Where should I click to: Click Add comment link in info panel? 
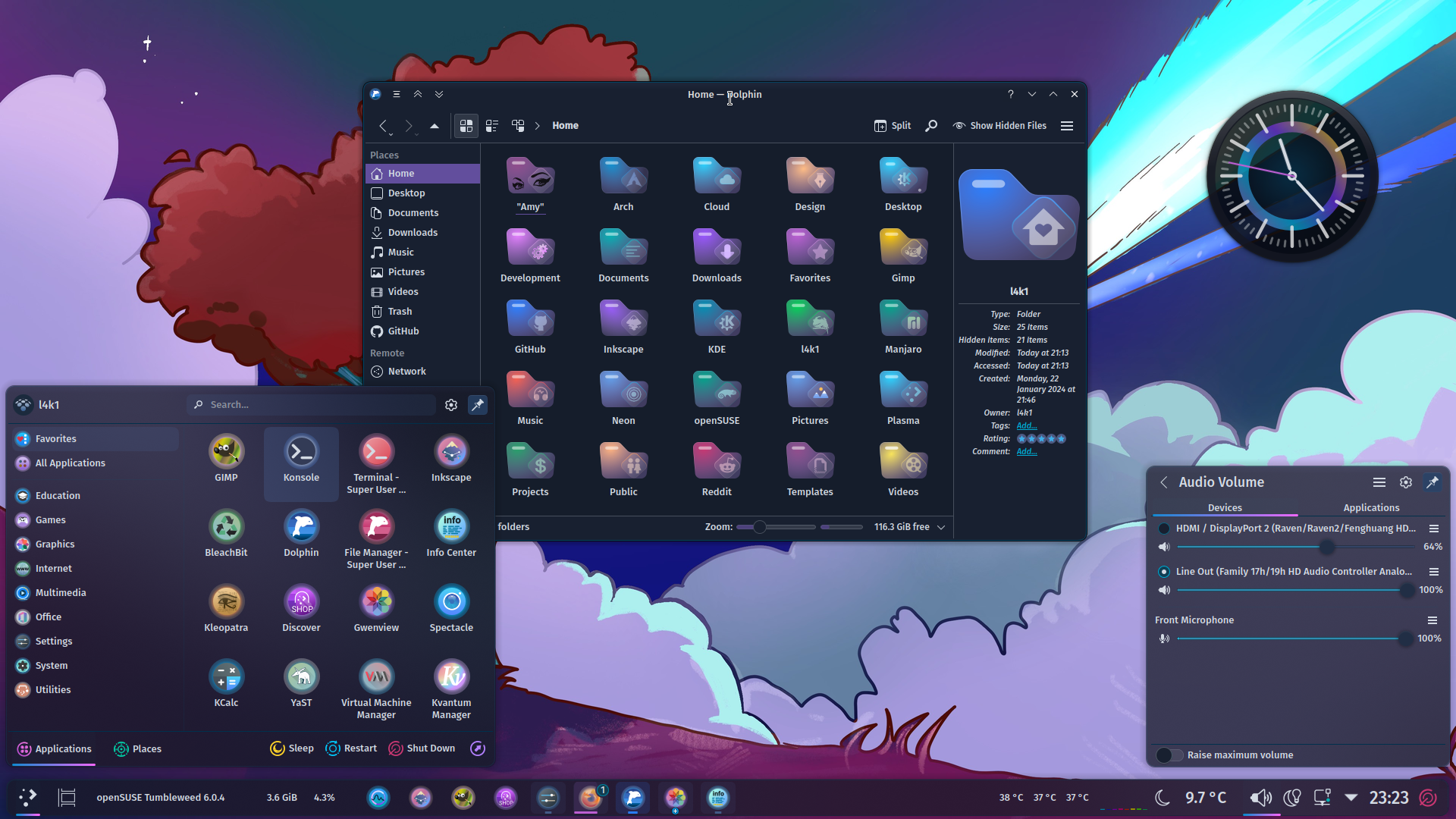[1027, 452]
